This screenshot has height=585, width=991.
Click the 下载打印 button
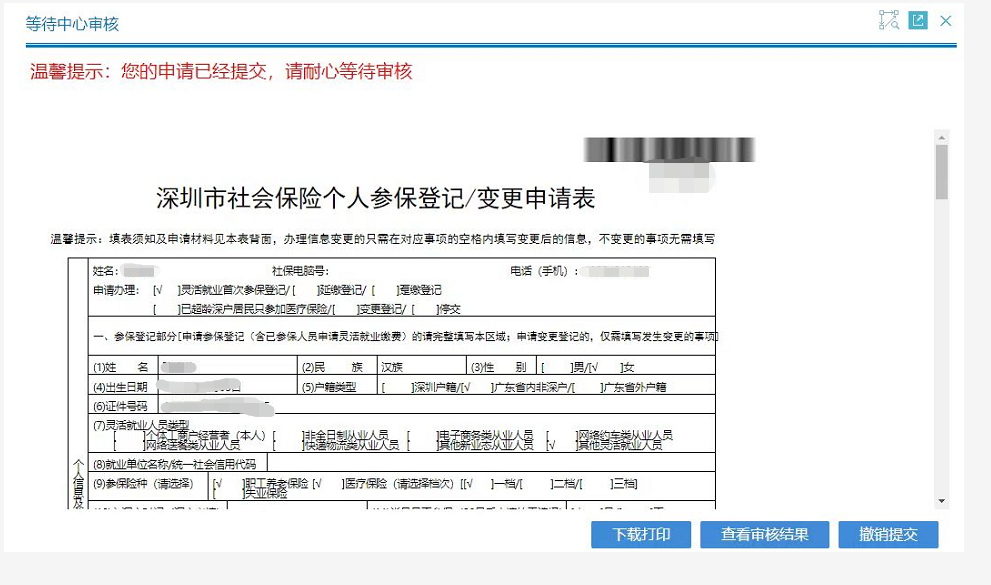[x=641, y=534]
